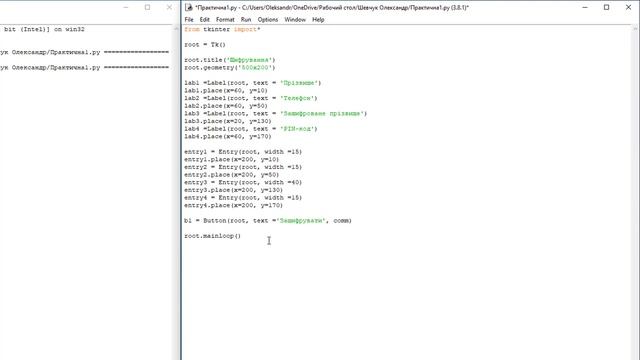Image resolution: width=640 pixels, height=360 pixels.
Task: Click the second RESTART line in the shell
Action: (84, 67)
